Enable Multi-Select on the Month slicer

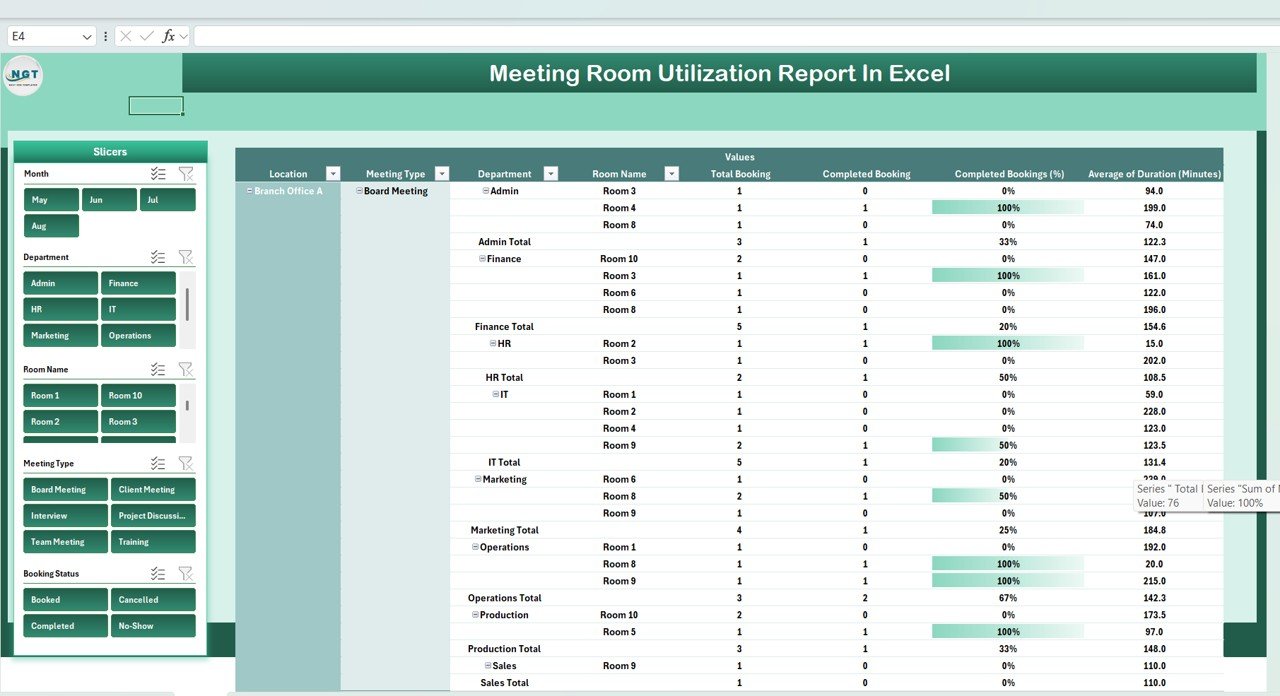click(157, 173)
